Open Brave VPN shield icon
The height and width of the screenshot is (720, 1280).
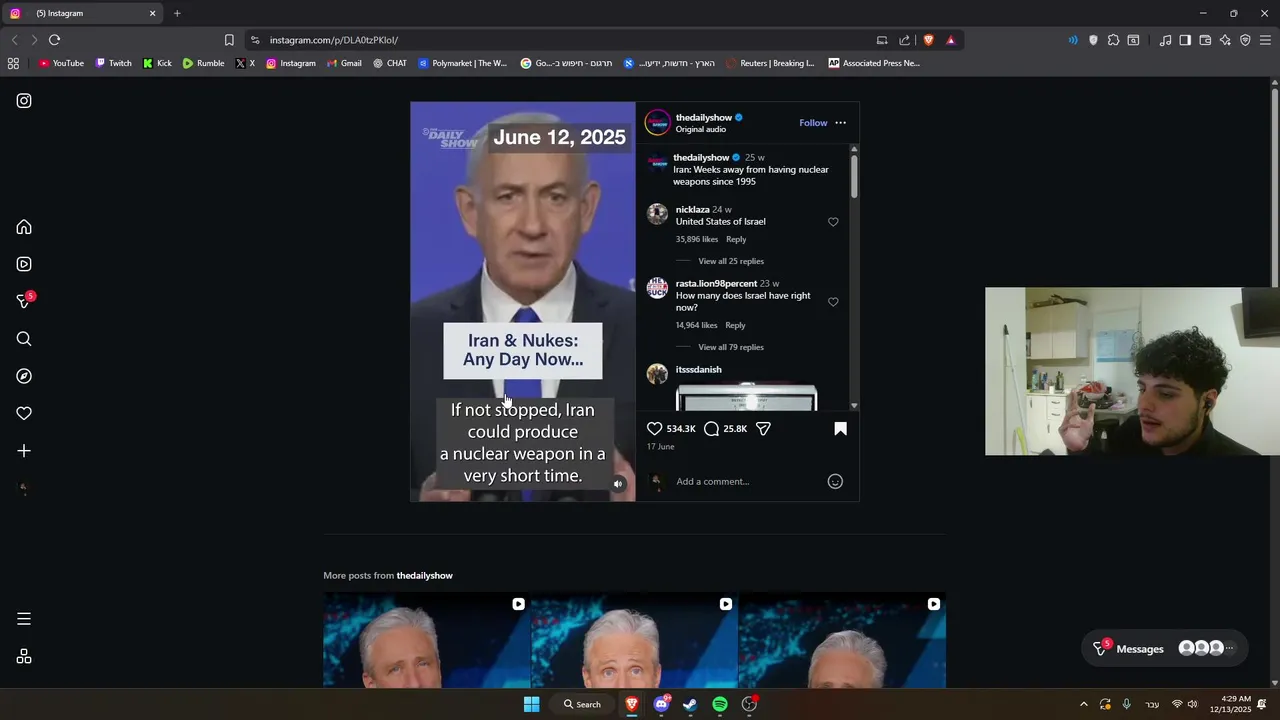coord(1245,40)
